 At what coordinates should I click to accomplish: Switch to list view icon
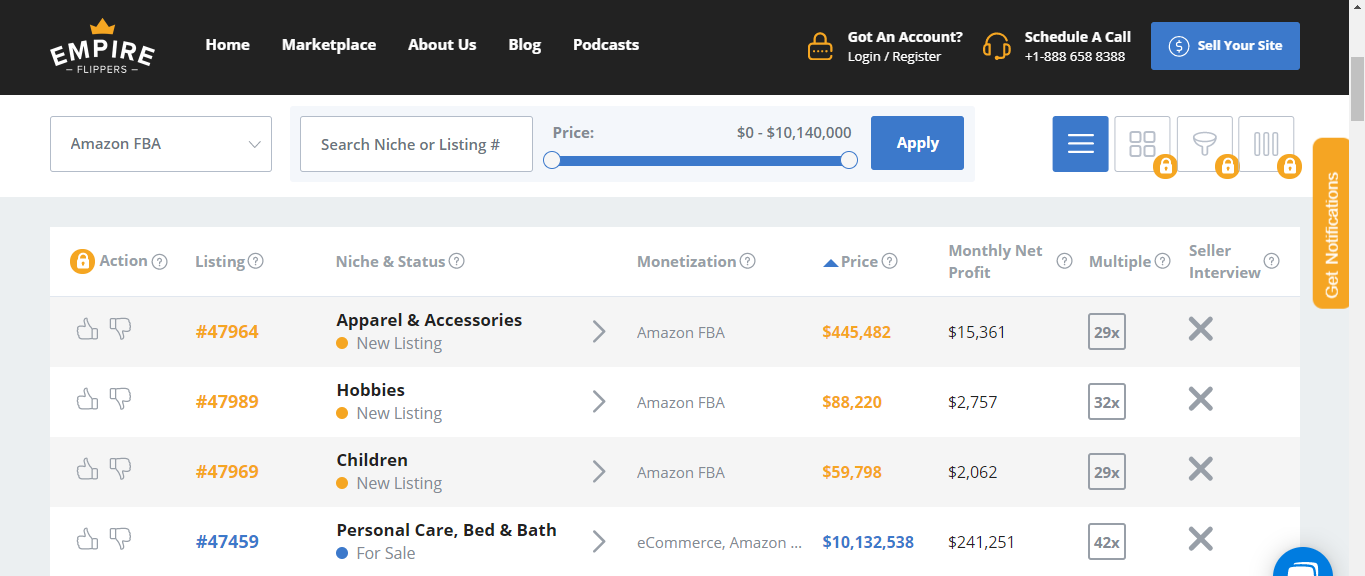coord(1080,144)
